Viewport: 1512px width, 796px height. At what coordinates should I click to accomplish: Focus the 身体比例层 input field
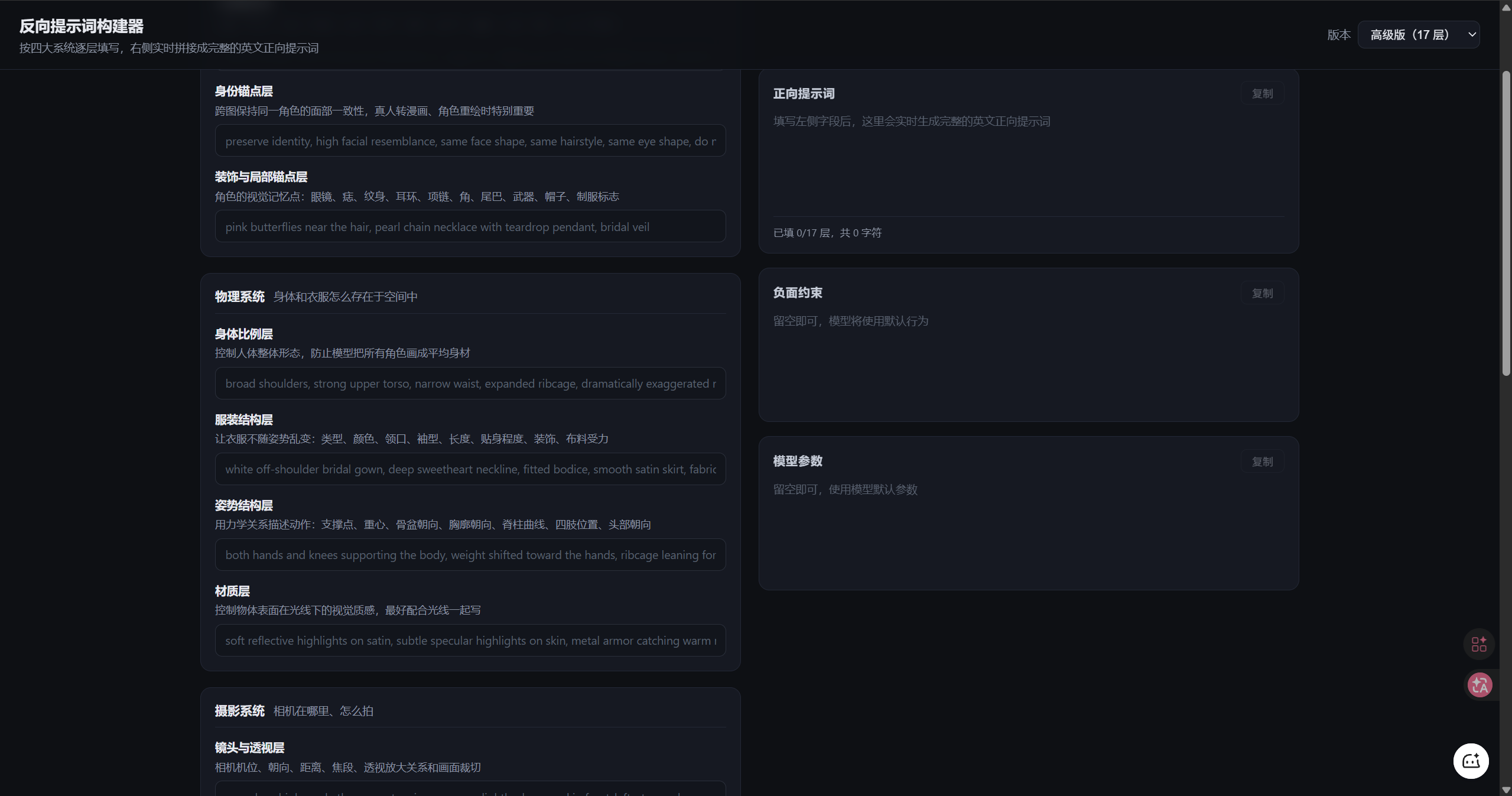470,383
